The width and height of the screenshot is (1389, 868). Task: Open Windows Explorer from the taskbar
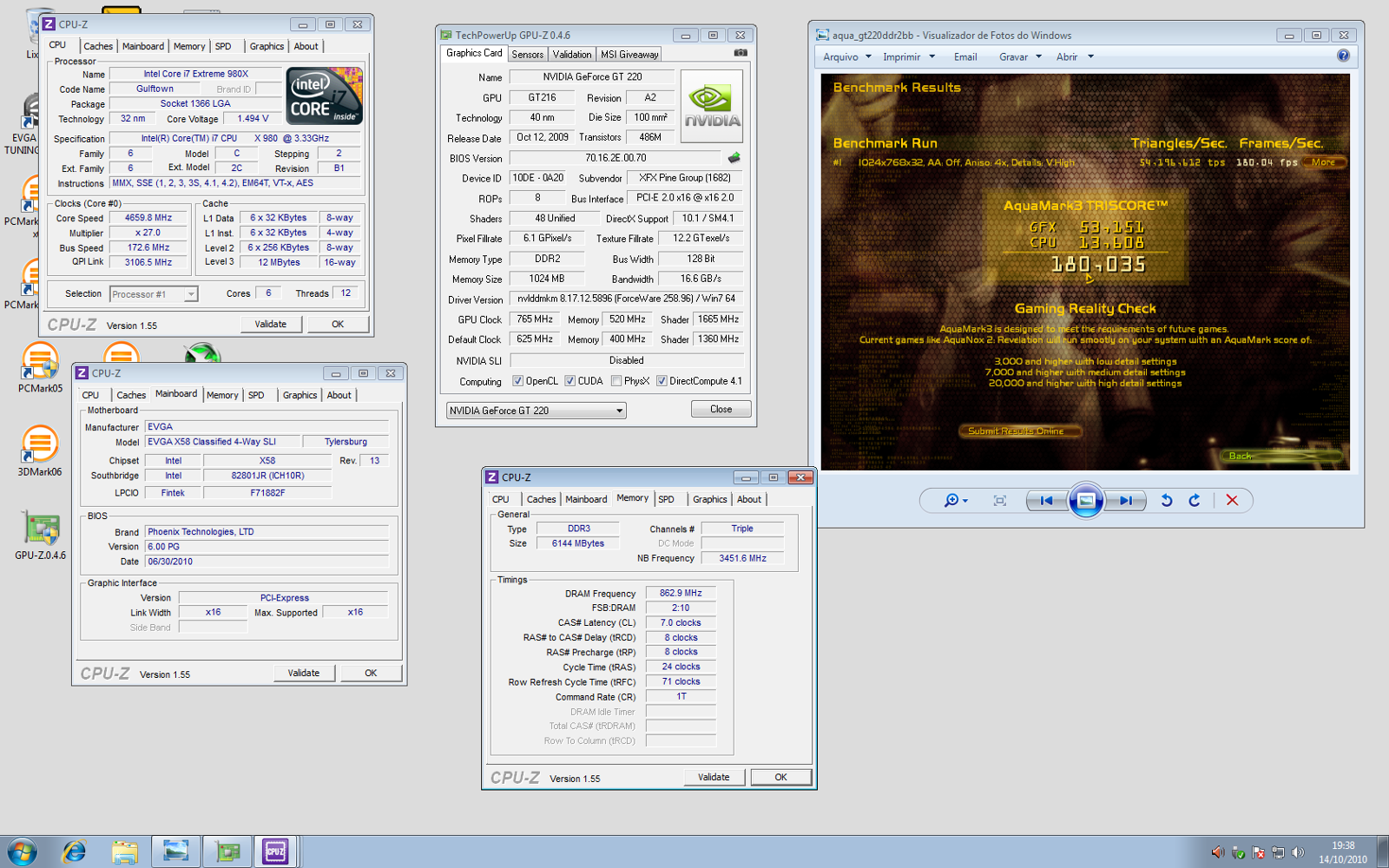tap(125, 852)
